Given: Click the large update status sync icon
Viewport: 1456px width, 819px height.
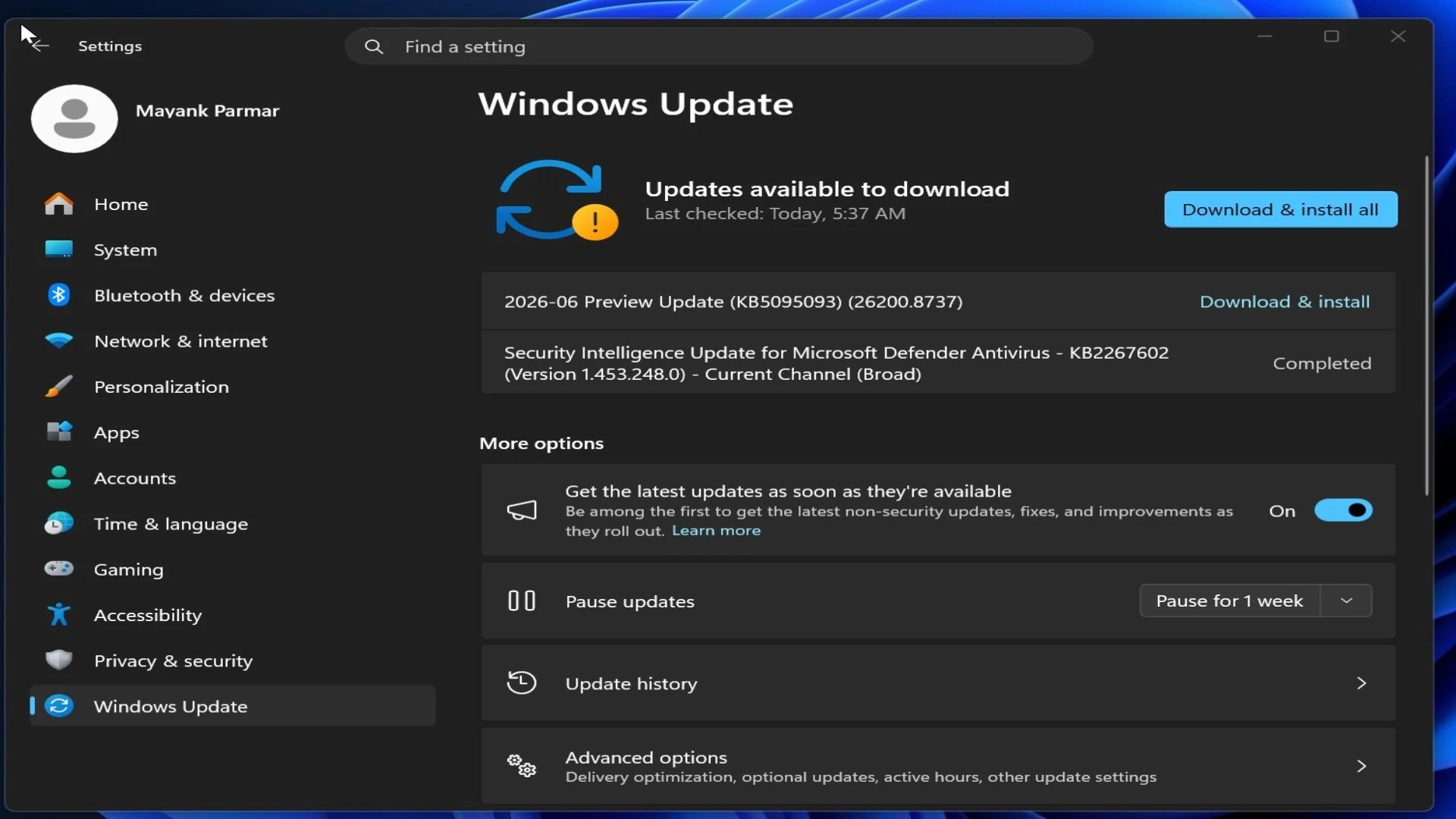Looking at the screenshot, I should 557,199.
